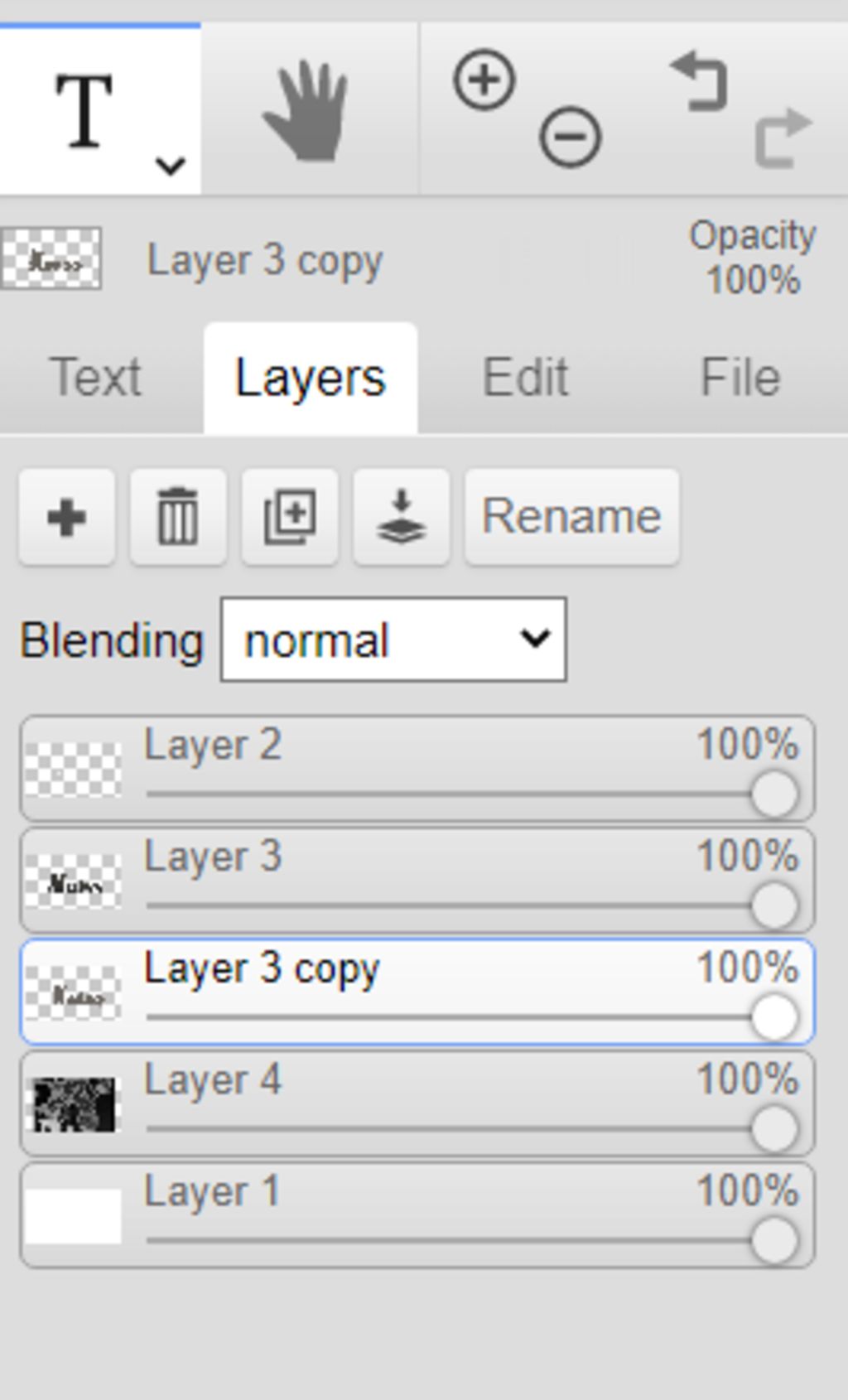Click the redo arrow icon
This screenshot has width=848, height=1400.
tap(783, 138)
